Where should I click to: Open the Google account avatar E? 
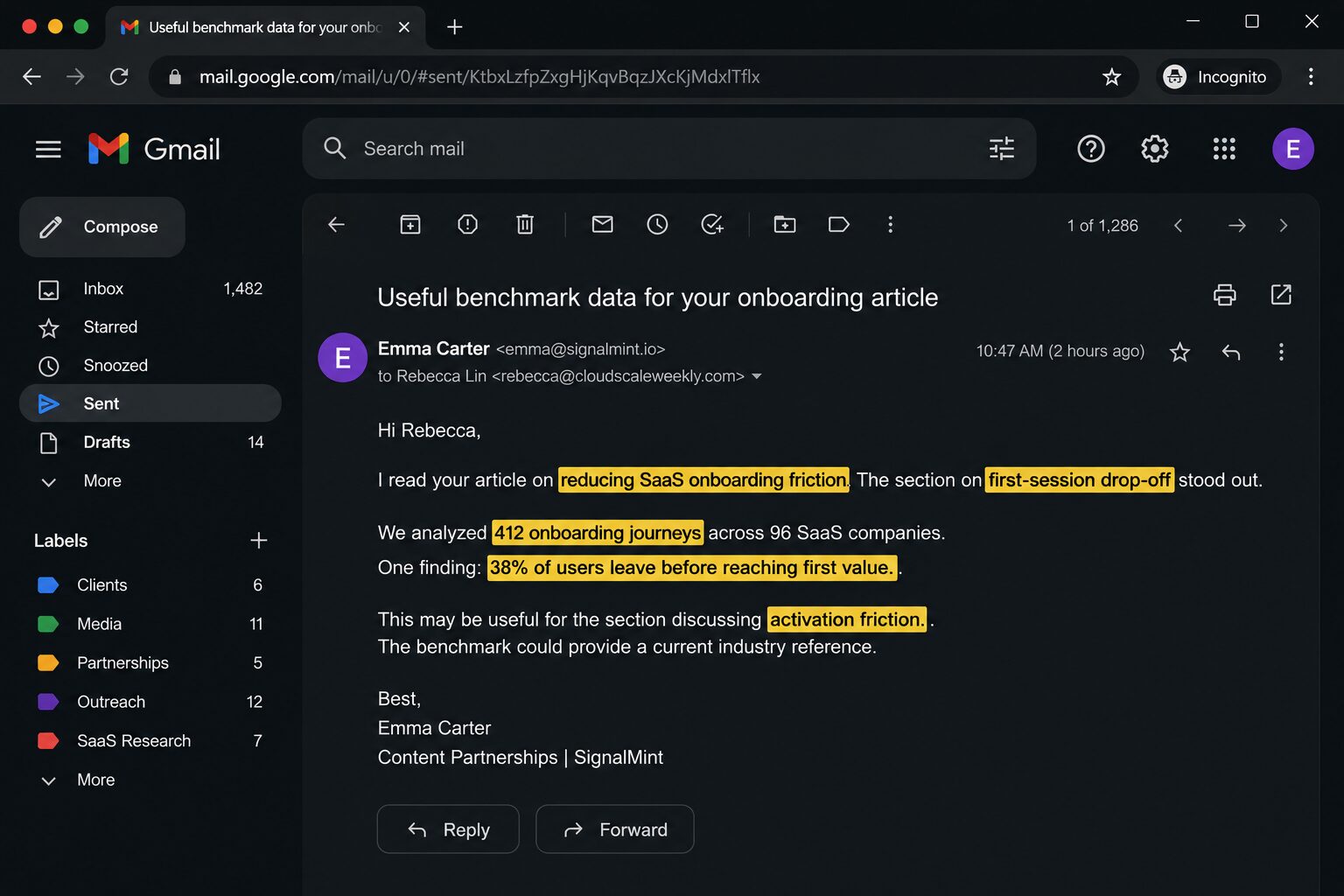tap(1292, 149)
